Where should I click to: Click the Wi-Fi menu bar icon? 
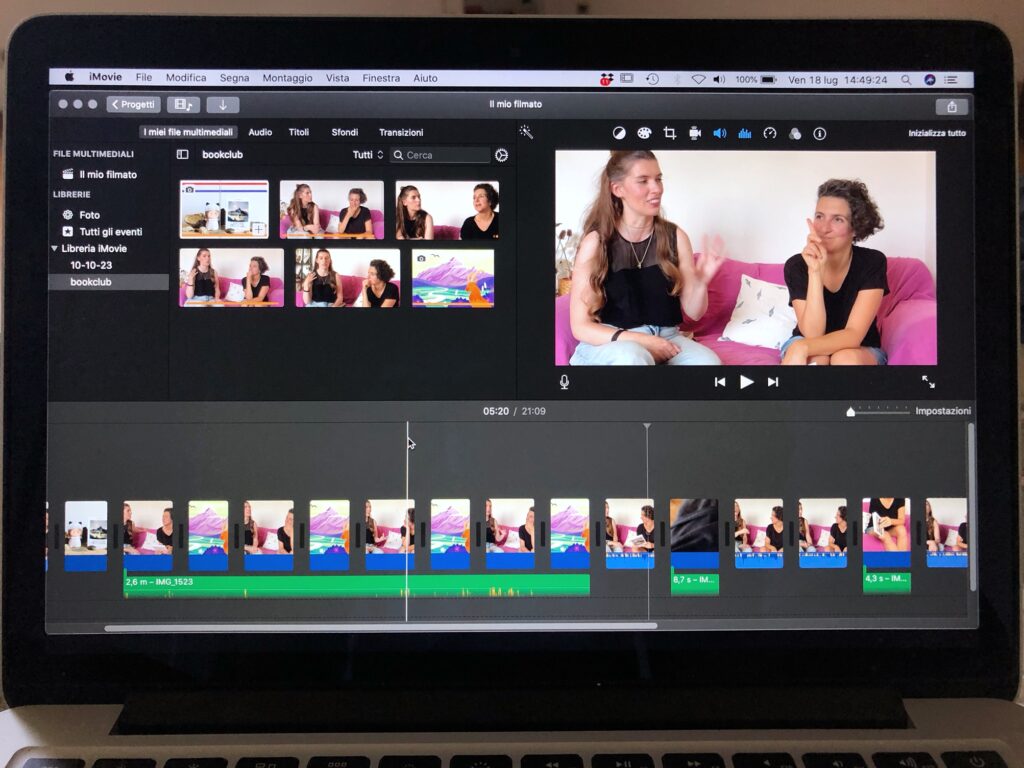pos(698,79)
